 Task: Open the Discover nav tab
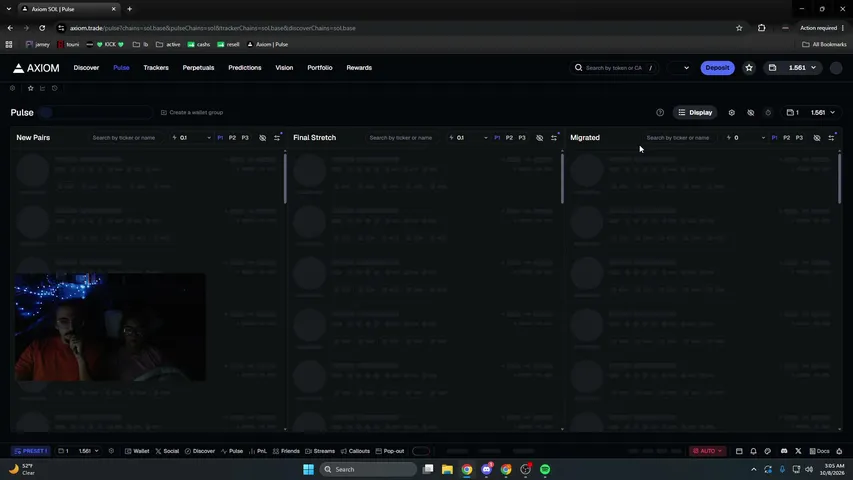86,68
